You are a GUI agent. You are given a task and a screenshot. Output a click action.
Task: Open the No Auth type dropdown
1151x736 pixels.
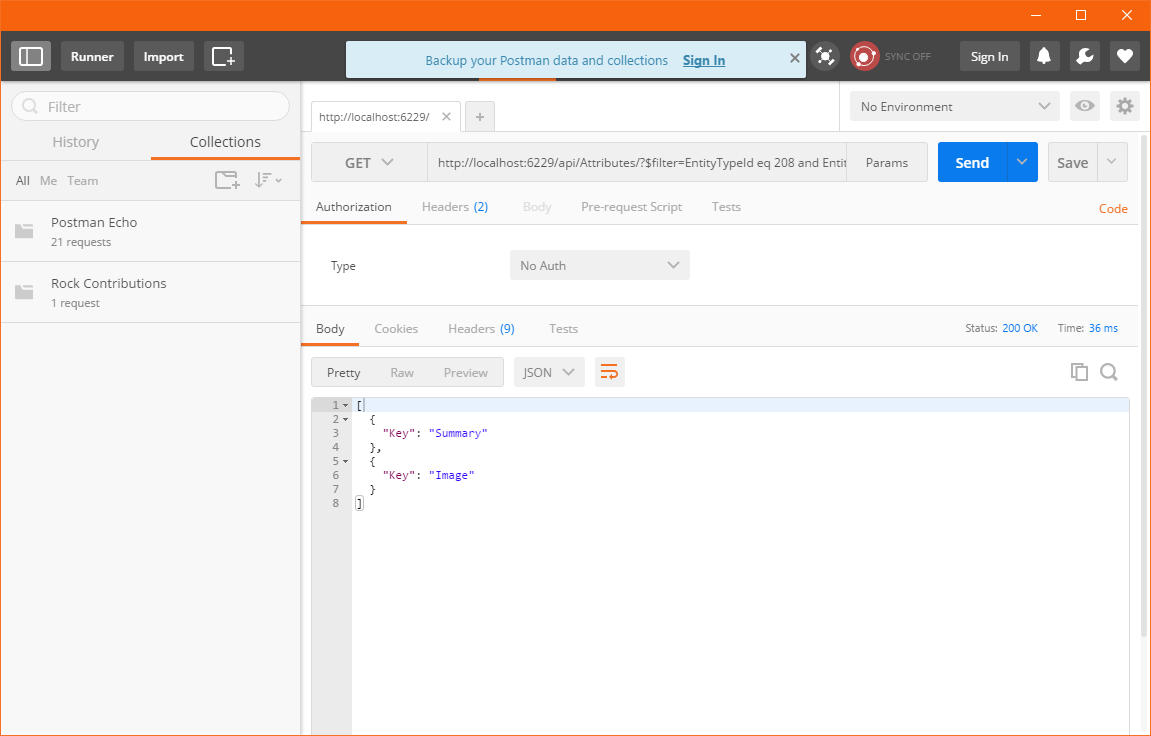click(599, 266)
